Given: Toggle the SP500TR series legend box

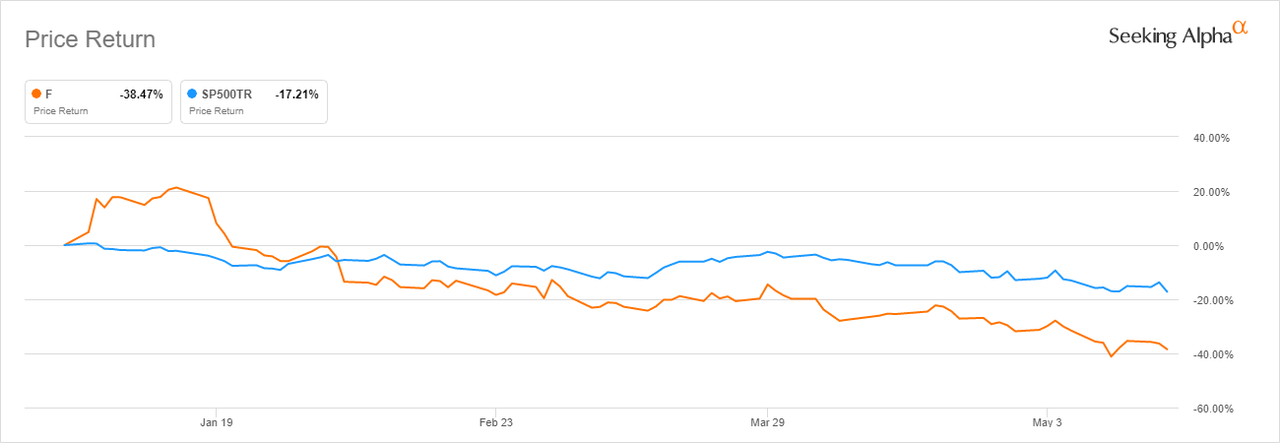Looking at the screenshot, I should point(254,101).
